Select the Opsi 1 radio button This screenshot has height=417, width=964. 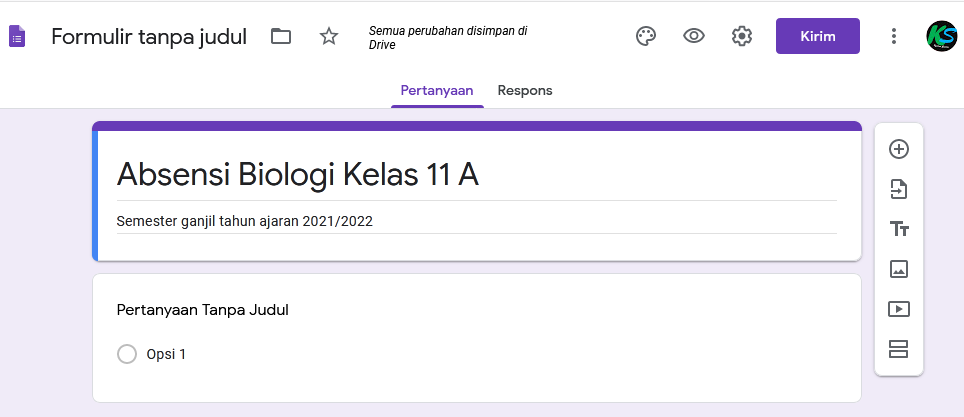point(127,354)
